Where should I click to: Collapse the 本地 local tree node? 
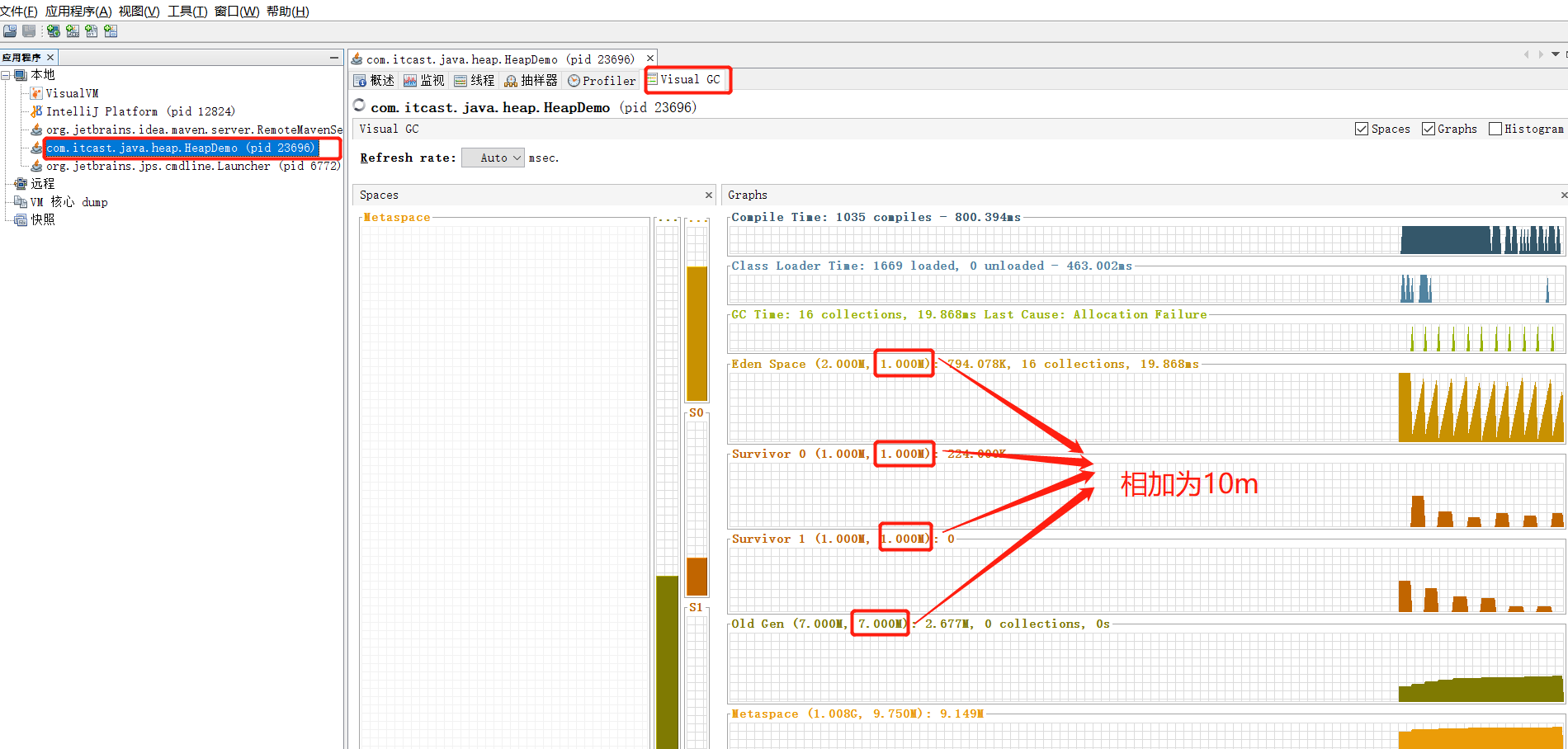[x=6, y=75]
